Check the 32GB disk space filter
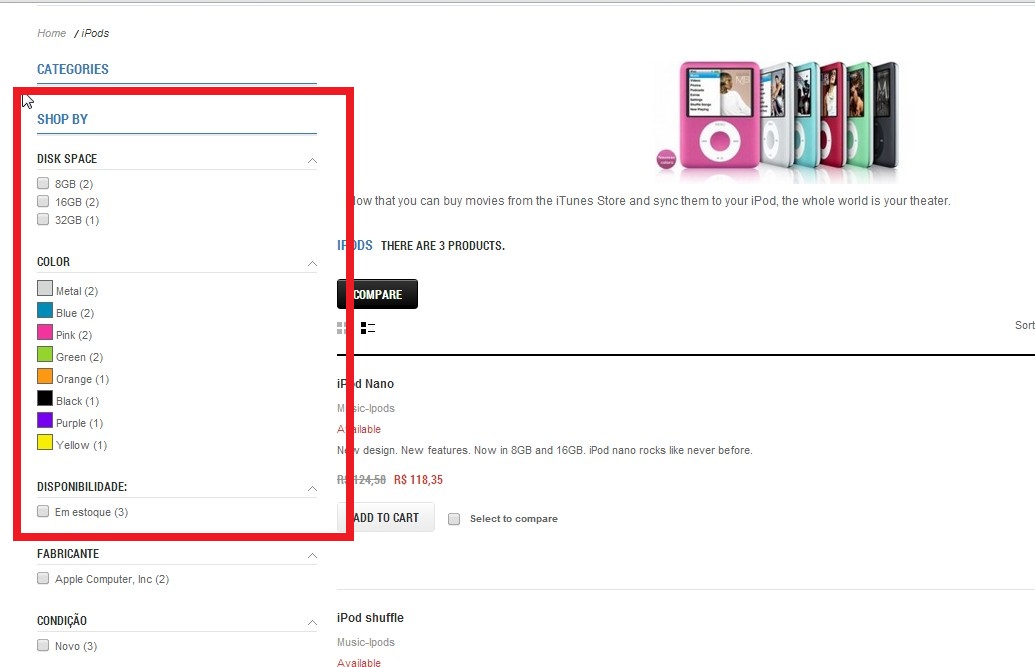Viewport: 1035px width, 667px height. coord(43,219)
